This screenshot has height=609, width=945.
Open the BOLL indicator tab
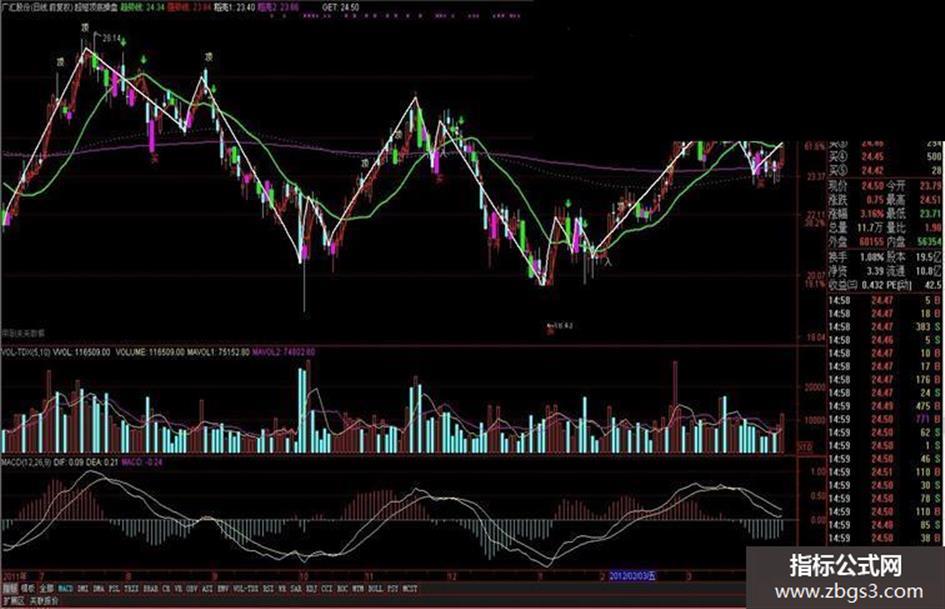coord(375,588)
